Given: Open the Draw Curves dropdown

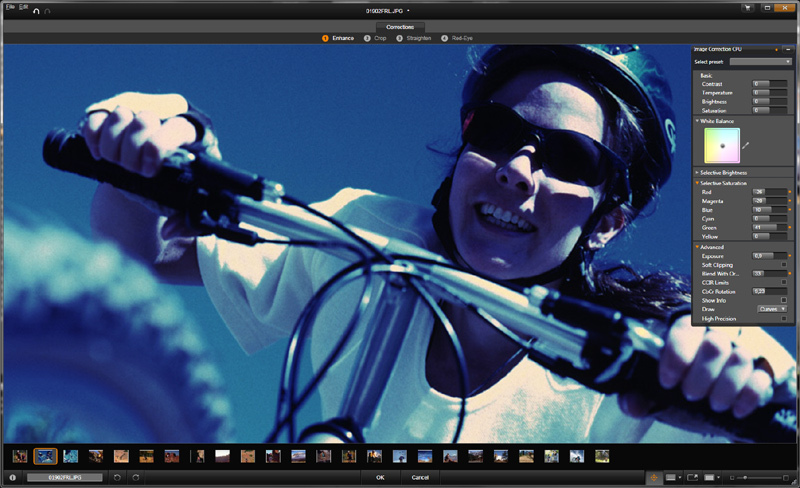Looking at the screenshot, I should tap(772, 309).
